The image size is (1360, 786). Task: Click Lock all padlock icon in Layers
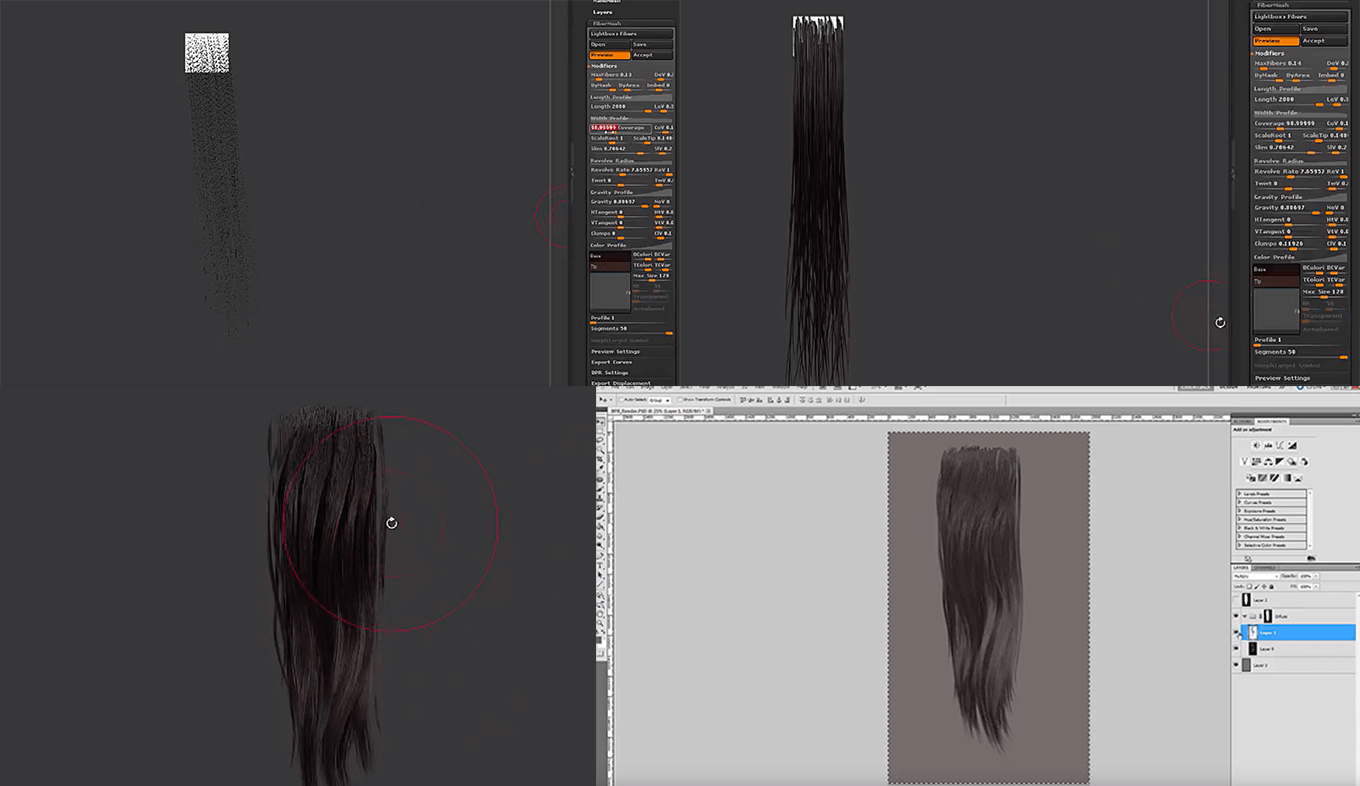pos(1271,587)
